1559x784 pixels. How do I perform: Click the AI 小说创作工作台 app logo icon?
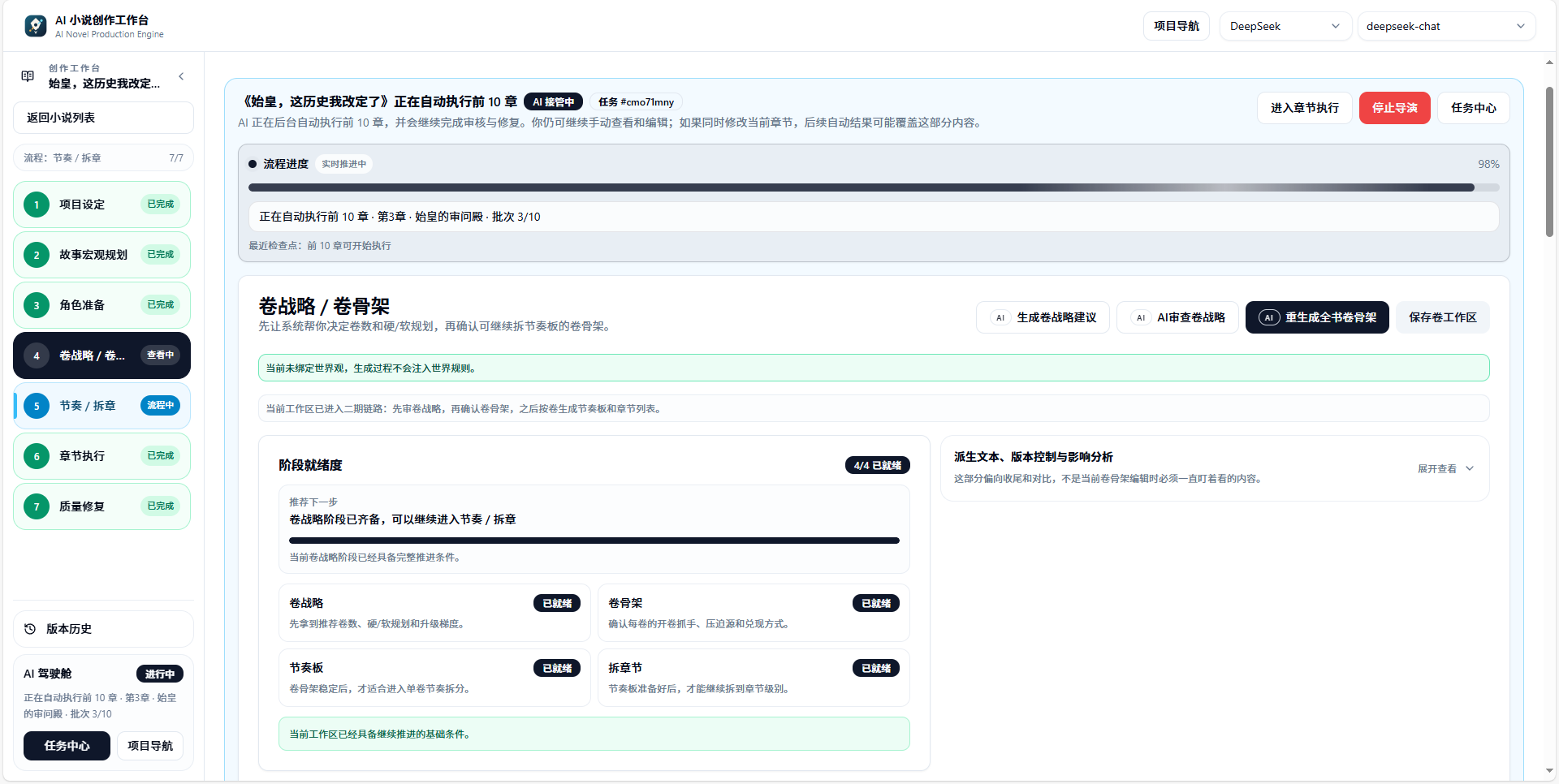pyautogui.click(x=34, y=25)
